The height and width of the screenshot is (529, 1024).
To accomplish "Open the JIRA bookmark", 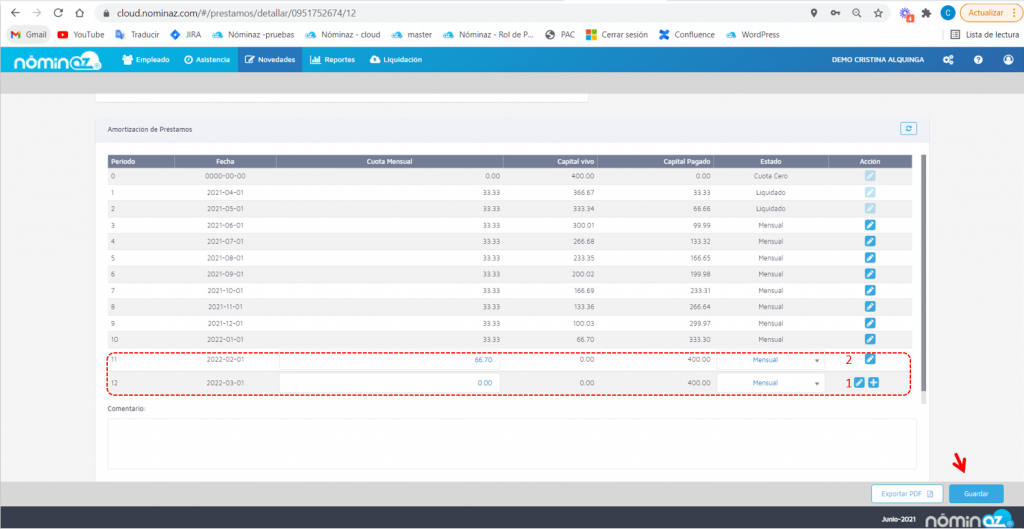I will (x=185, y=35).
